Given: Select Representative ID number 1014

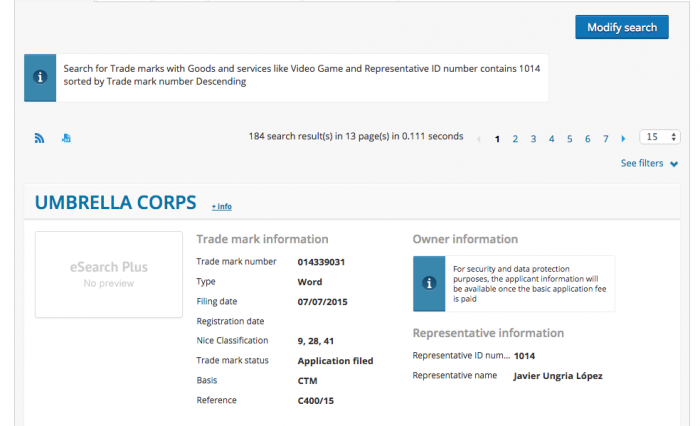Looking at the screenshot, I should 524,356.
